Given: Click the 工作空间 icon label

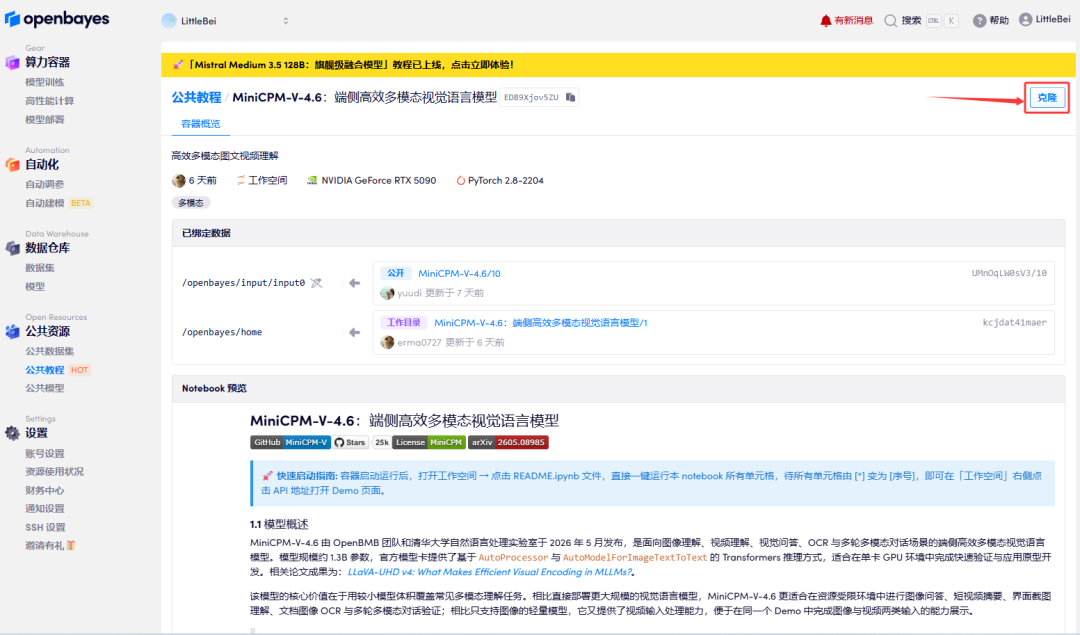Looking at the screenshot, I should click(x=262, y=180).
